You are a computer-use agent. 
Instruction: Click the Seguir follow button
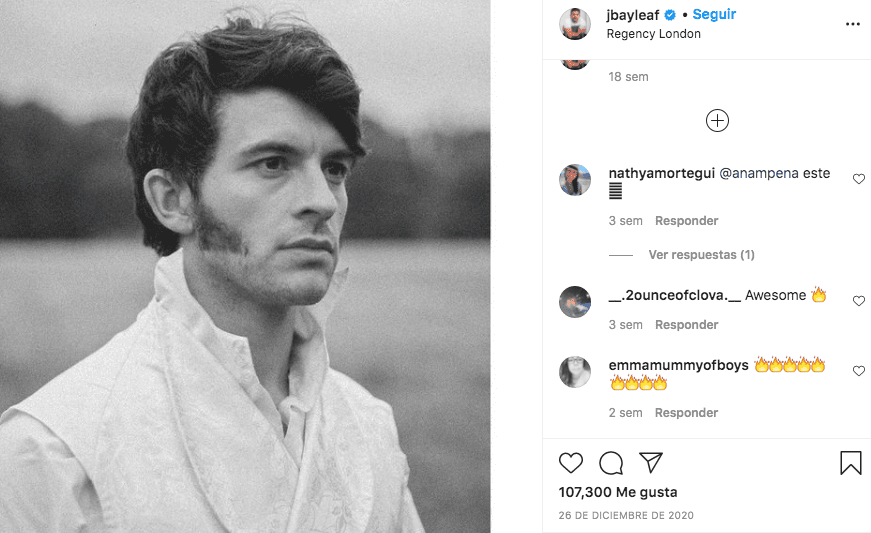click(714, 15)
